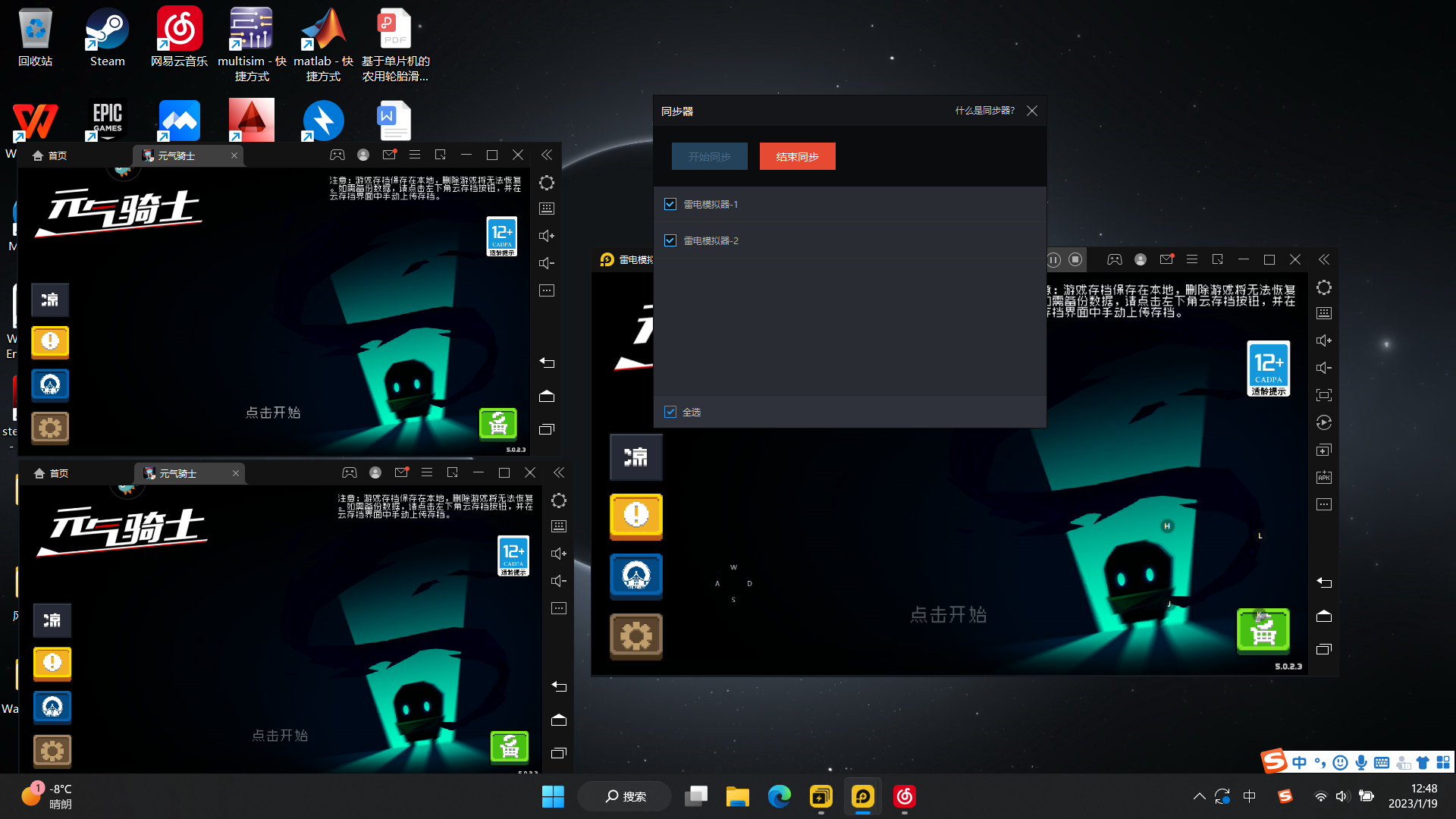Toggle the 全选 select-all checkbox
The width and height of the screenshot is (1456, 819).
670,412
